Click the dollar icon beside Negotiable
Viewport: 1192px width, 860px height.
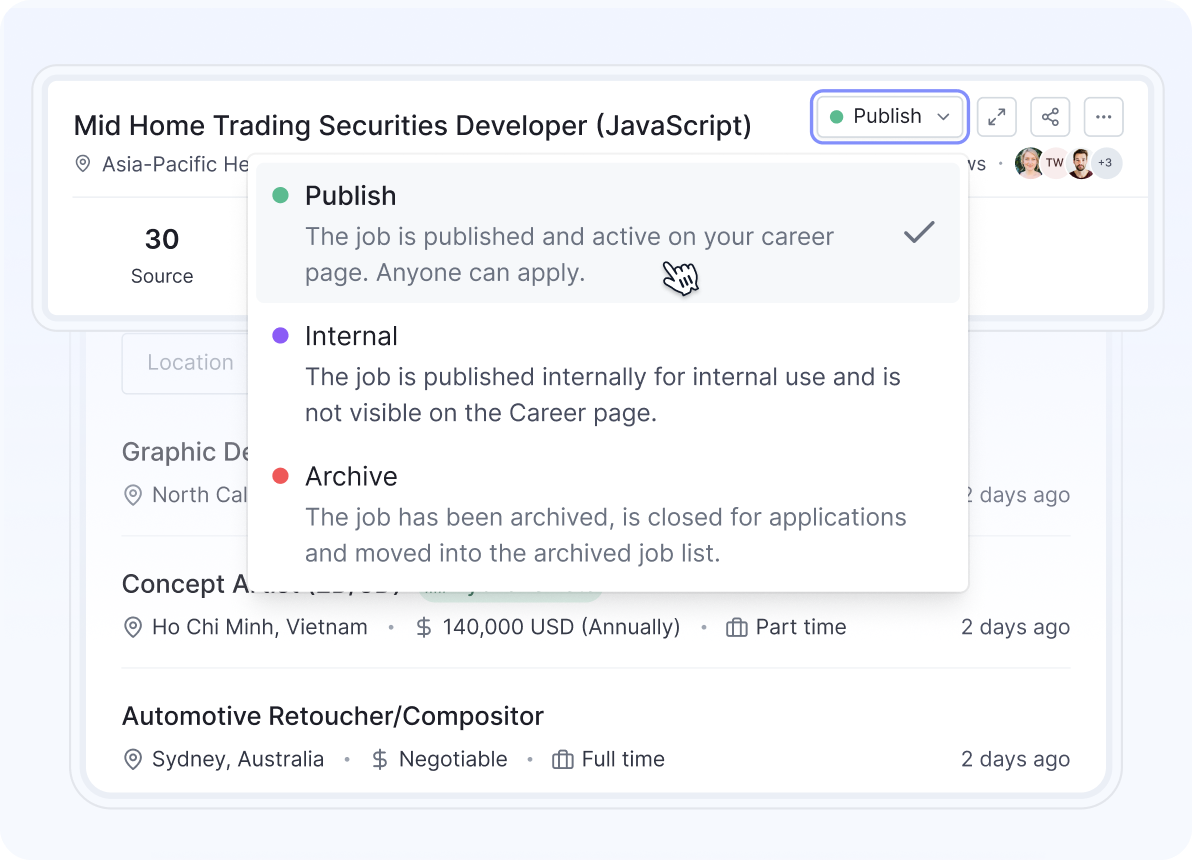coord(380,760)
